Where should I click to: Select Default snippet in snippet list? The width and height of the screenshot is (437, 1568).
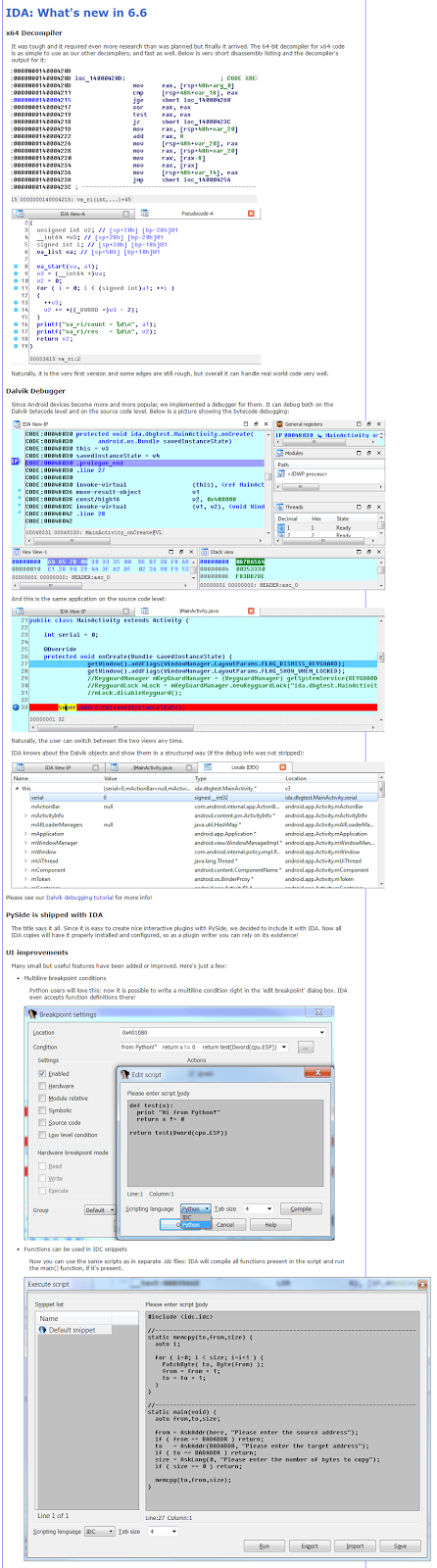[x=73, y=1330]
